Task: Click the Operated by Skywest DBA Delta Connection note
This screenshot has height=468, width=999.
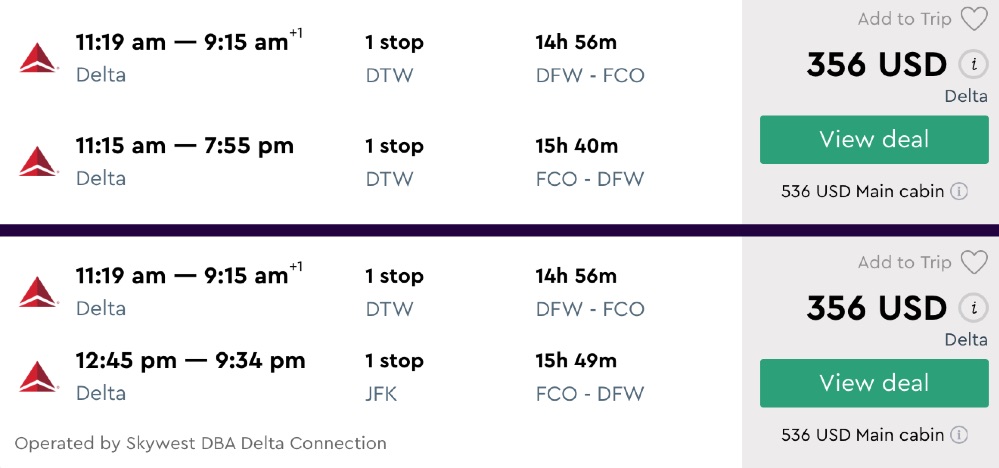Action: (x=200, y=443)
